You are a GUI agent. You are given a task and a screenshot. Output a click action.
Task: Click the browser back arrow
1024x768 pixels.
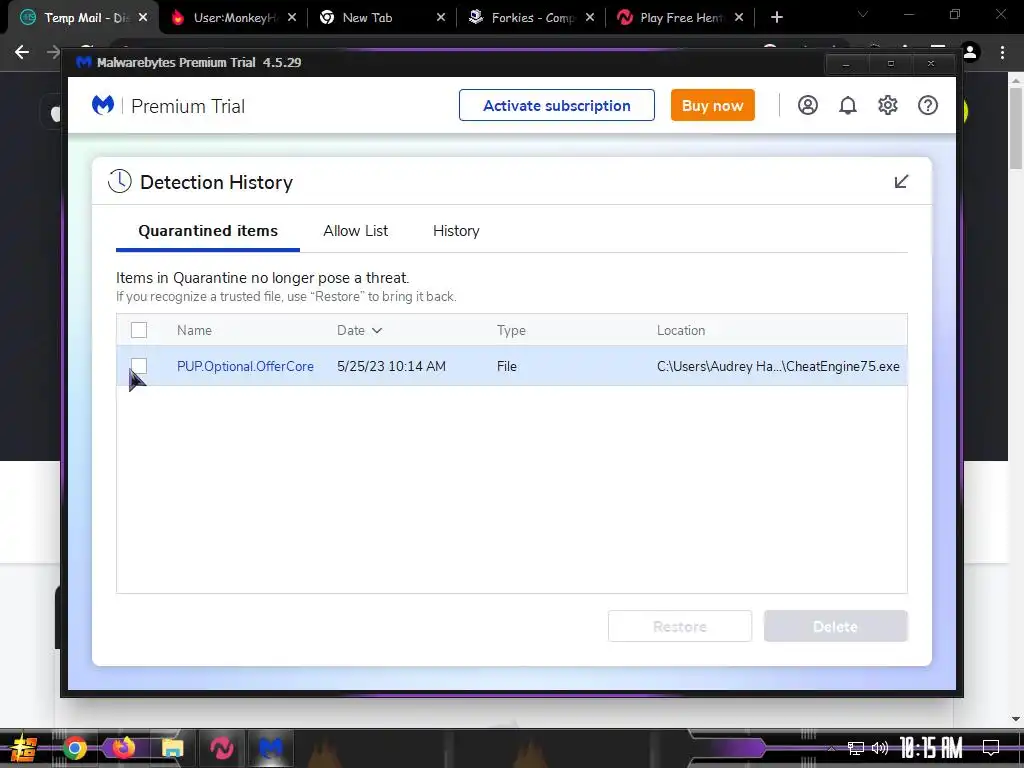pos(22,52)
